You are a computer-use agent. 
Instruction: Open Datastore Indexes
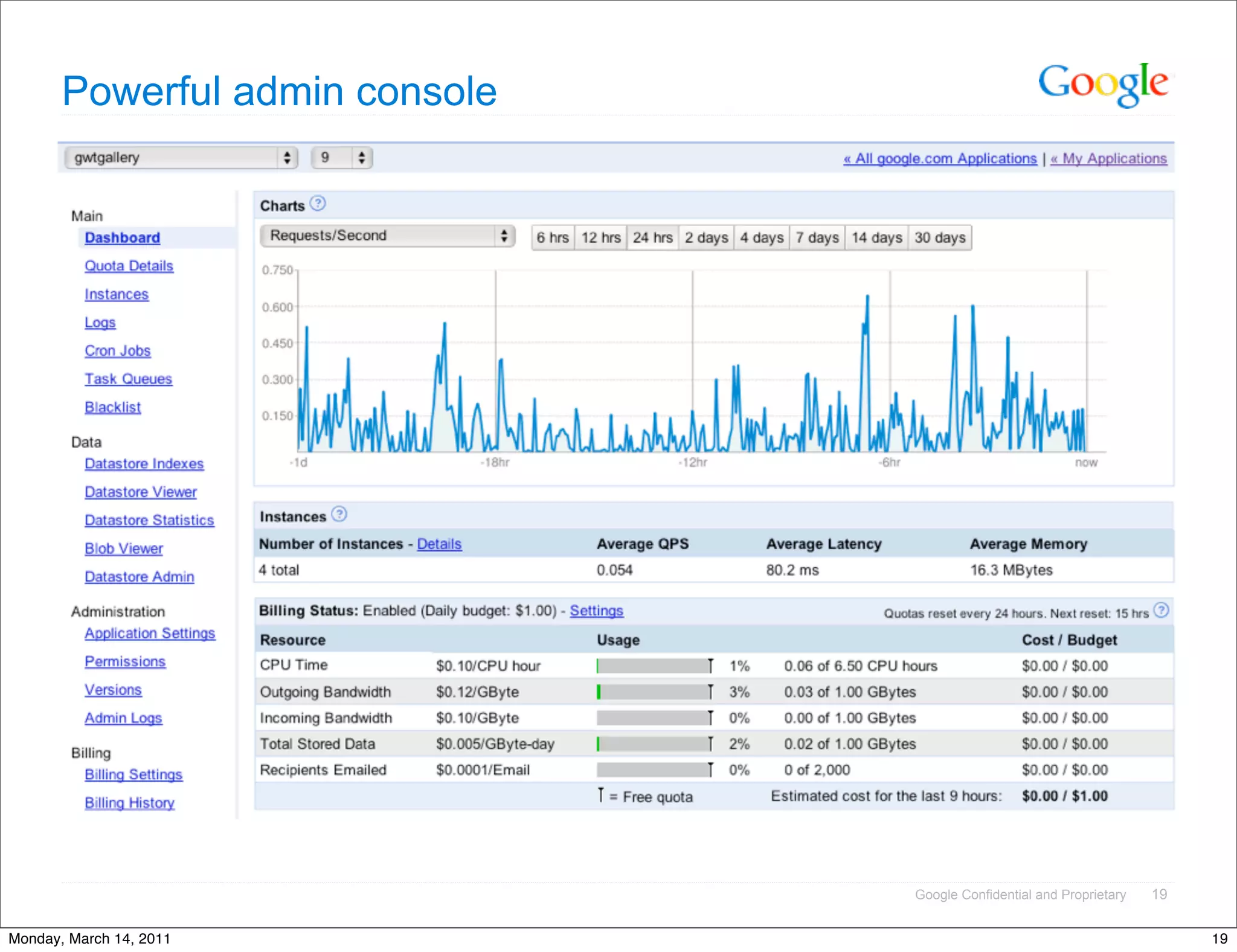coord(144,463)
